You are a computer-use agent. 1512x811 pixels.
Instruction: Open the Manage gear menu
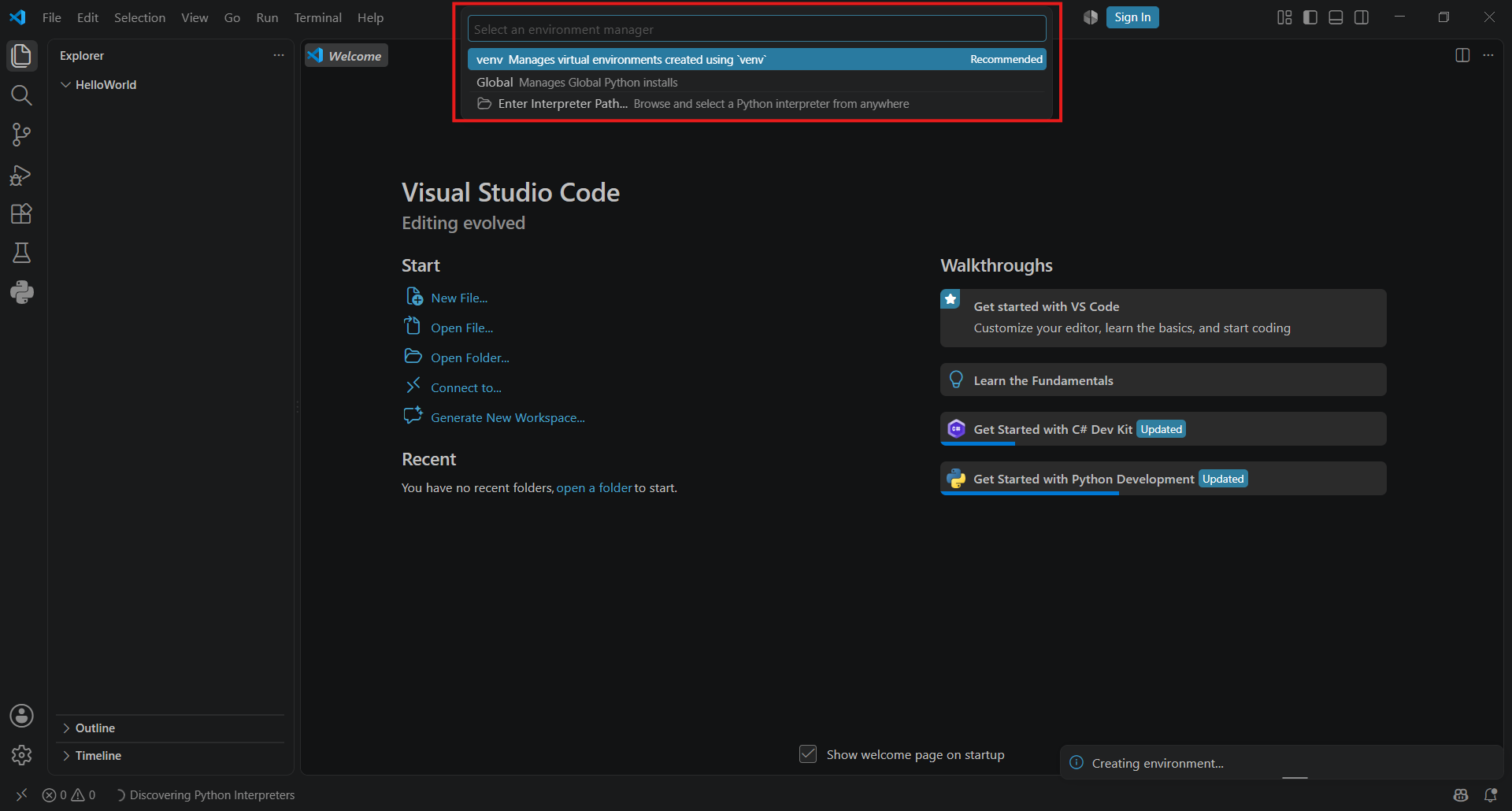click(22, 755)
